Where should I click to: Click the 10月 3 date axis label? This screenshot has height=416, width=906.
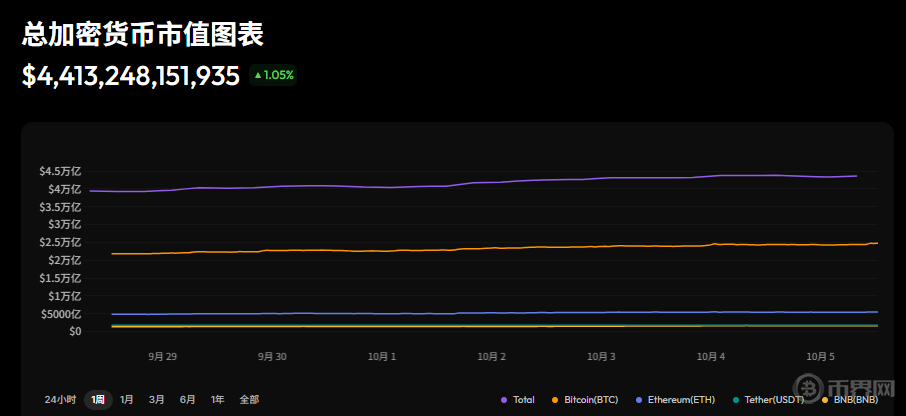pos(601,356)
